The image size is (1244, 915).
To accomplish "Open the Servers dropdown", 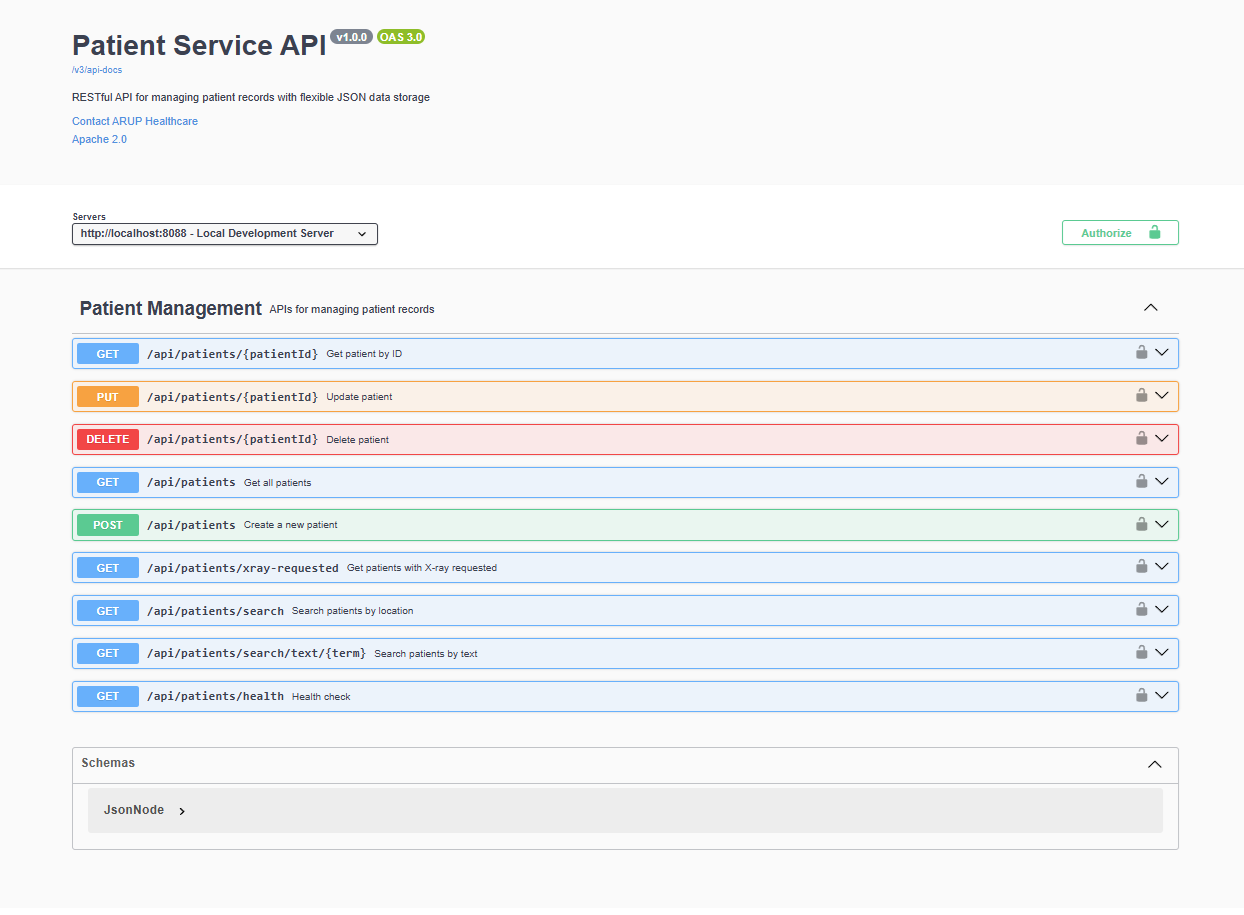I will point(224,233).
